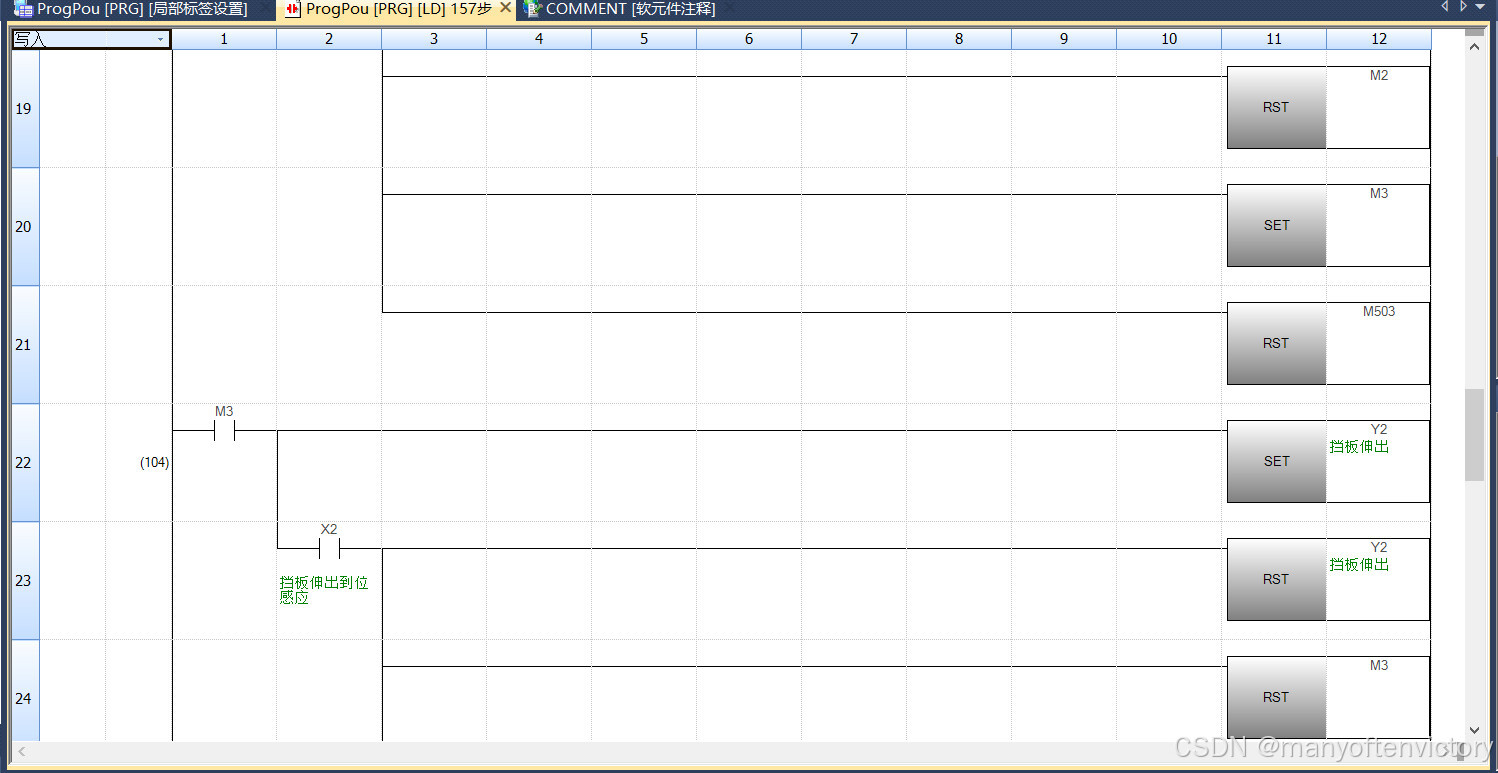Viewport: 1498px width, 773px height.
Task: Switch to ProgPou 局部标签设置 tab
Action: pyautogui.click(x=142, y=9)
